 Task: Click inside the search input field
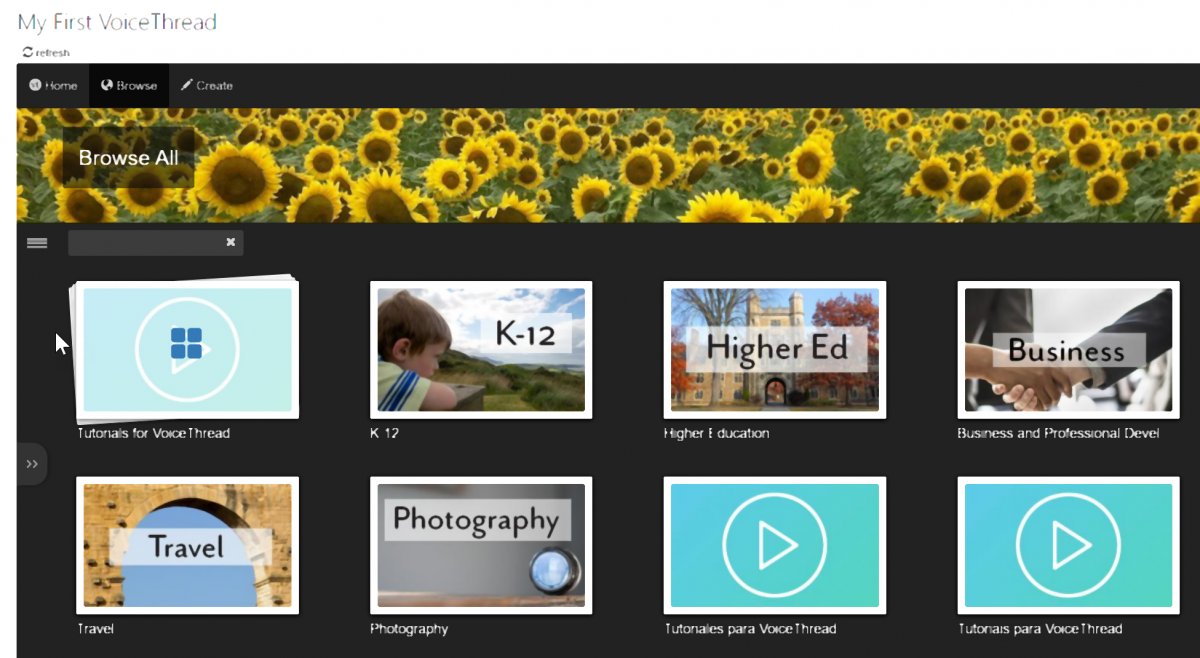(x=155, y=242)
